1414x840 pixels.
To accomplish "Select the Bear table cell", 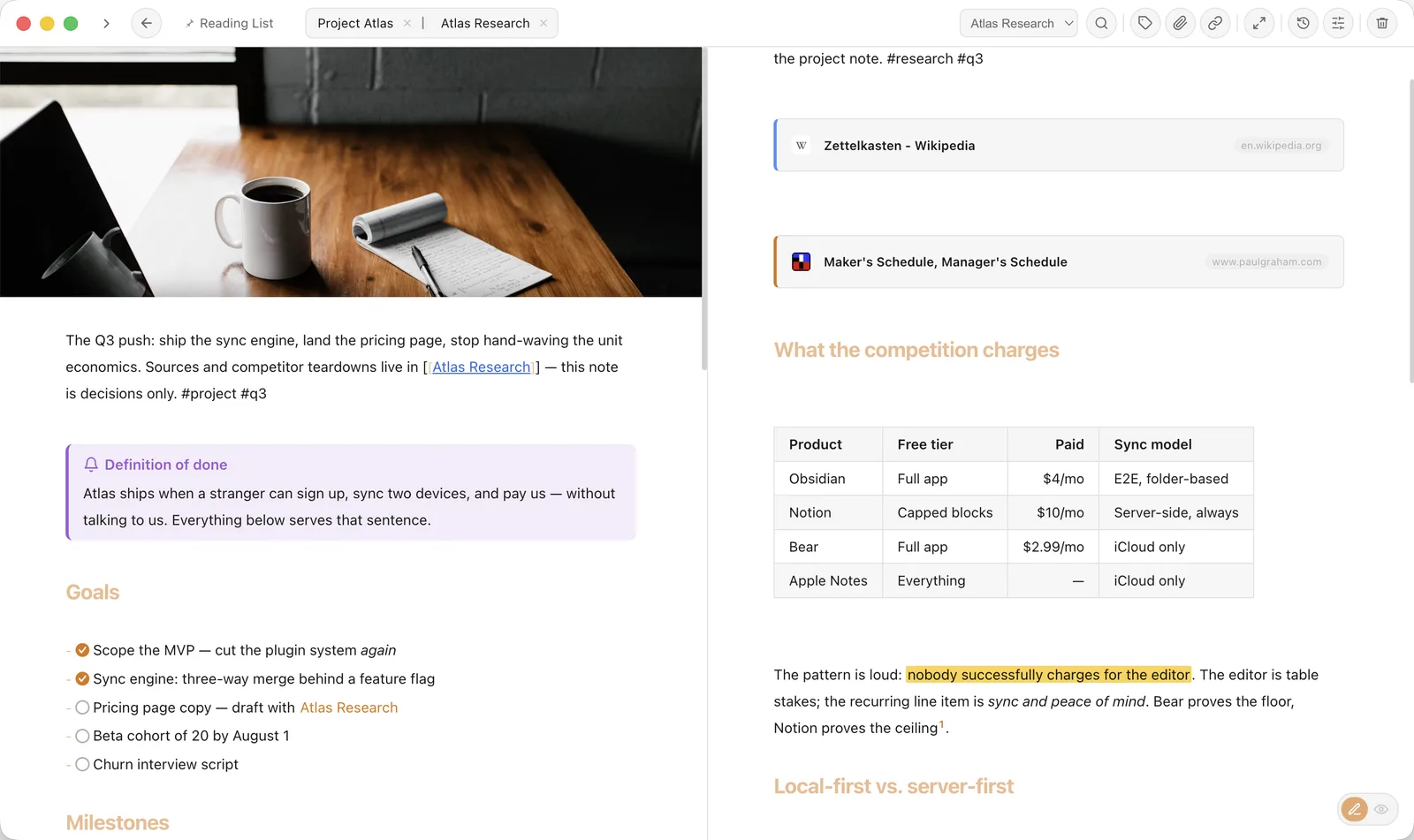I will tap(828, 547).
